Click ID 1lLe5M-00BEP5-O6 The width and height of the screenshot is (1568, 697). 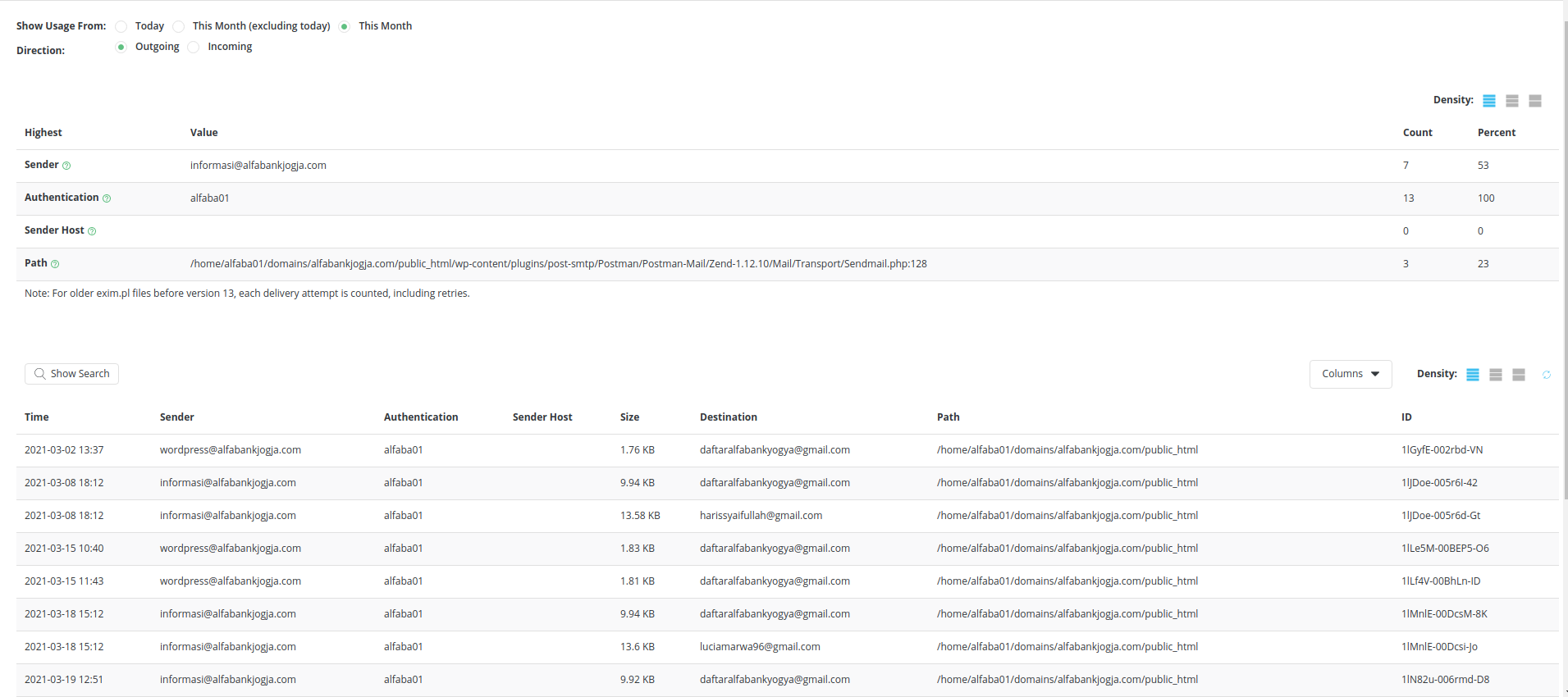pyautogui.click(x=1445, y=549)
